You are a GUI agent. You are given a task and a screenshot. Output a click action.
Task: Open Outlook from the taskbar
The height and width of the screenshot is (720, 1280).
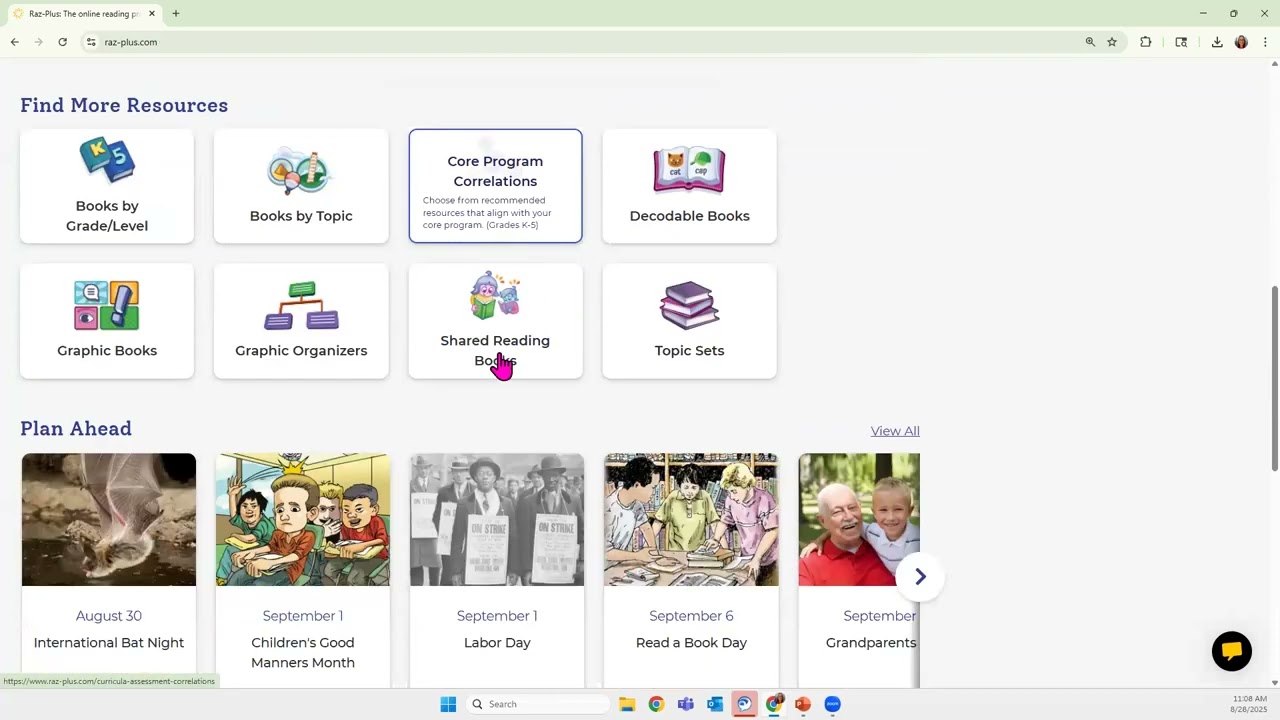click(715, 704)
